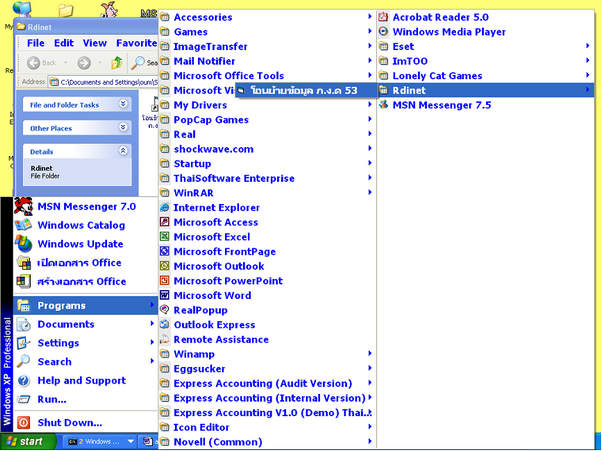The width and height of the screenshot is (602, 451).
Task: Open Microsoft Word from Programs list
Action: tap(211, 296)
